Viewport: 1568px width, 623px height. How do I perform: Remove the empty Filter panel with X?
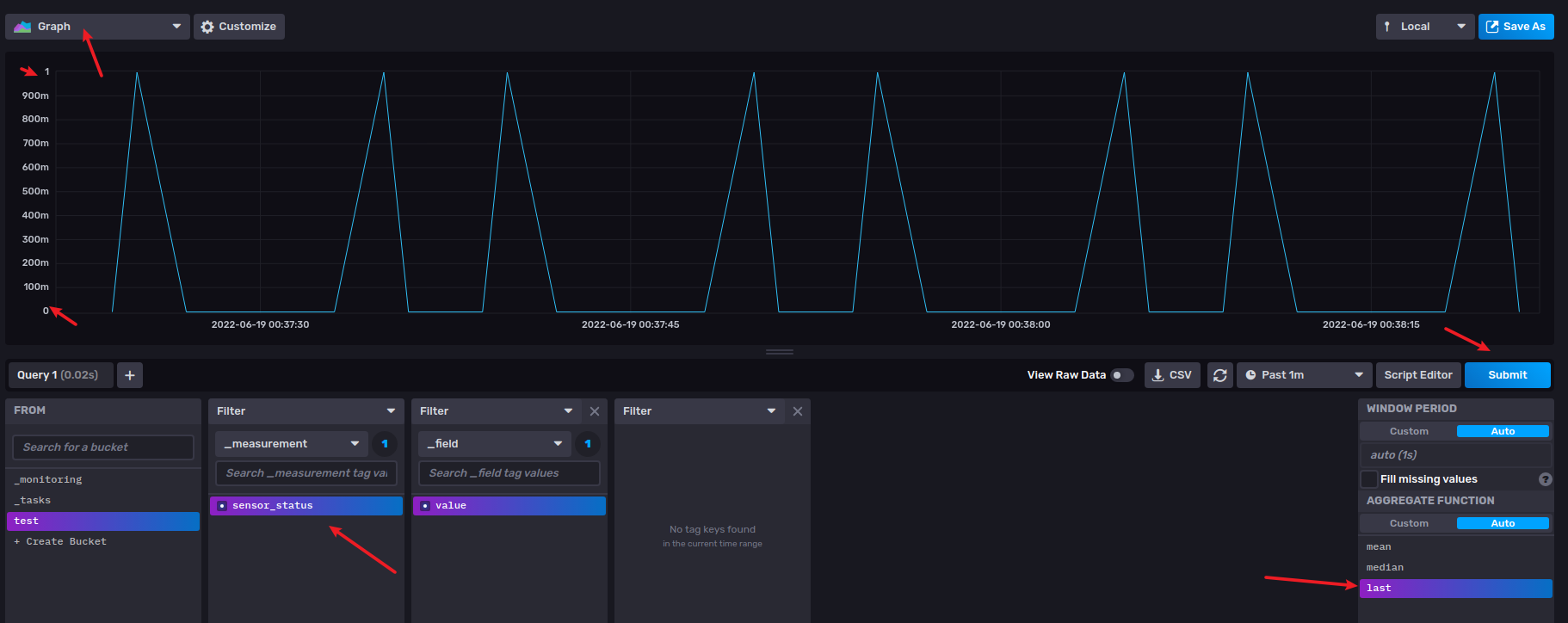coord(798,411)
